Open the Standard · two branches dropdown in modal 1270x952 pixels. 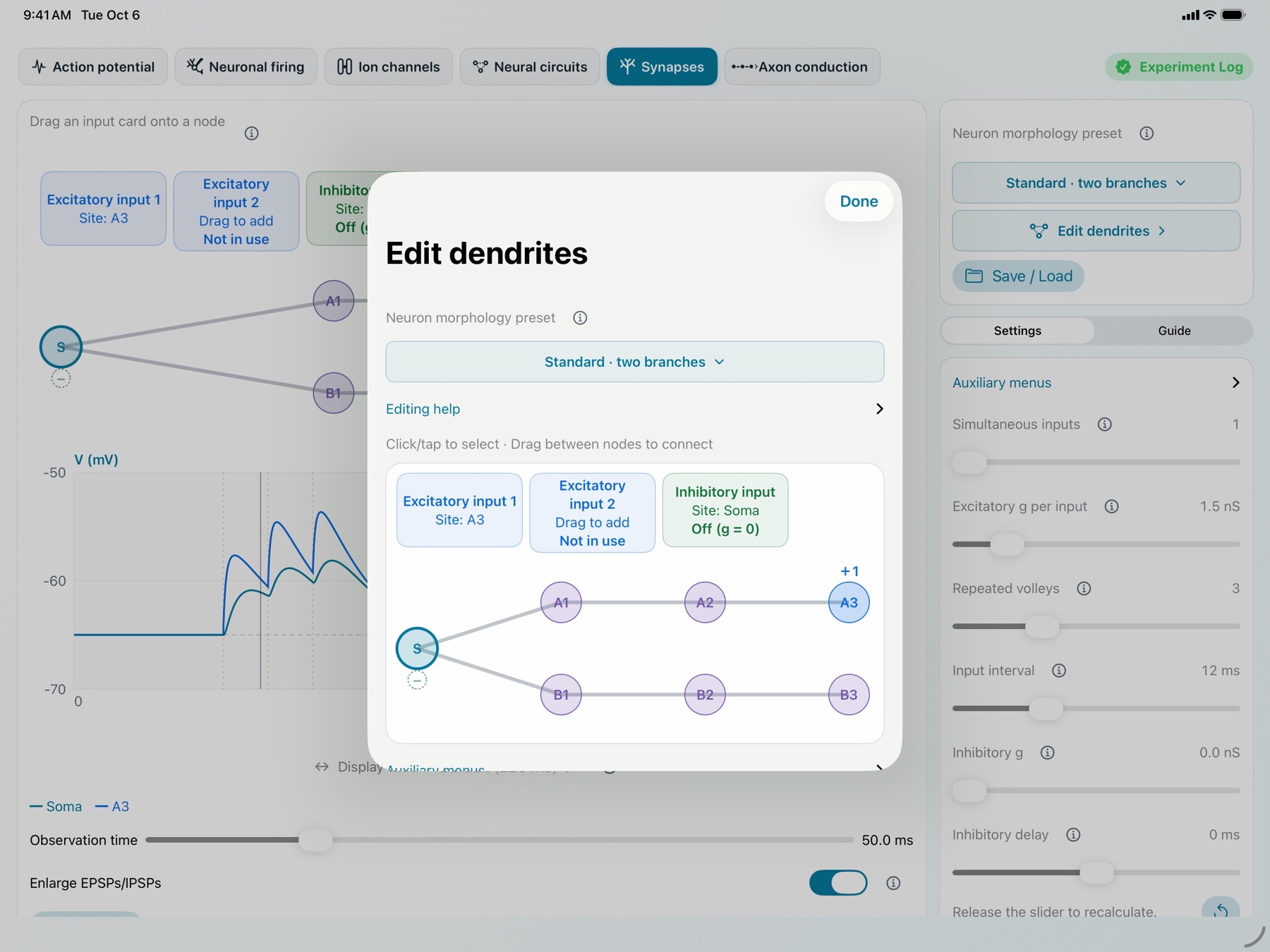[634, 362]
